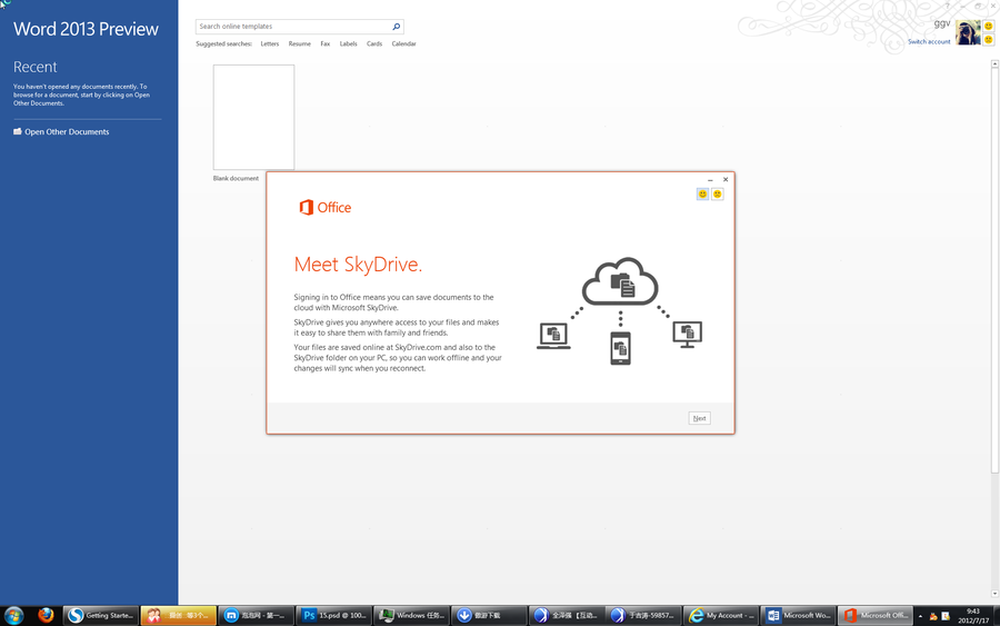Viewport: 1000px width, 626px height.
Task: Click the search magnifier icon for templates
Action: click(396, 26)
